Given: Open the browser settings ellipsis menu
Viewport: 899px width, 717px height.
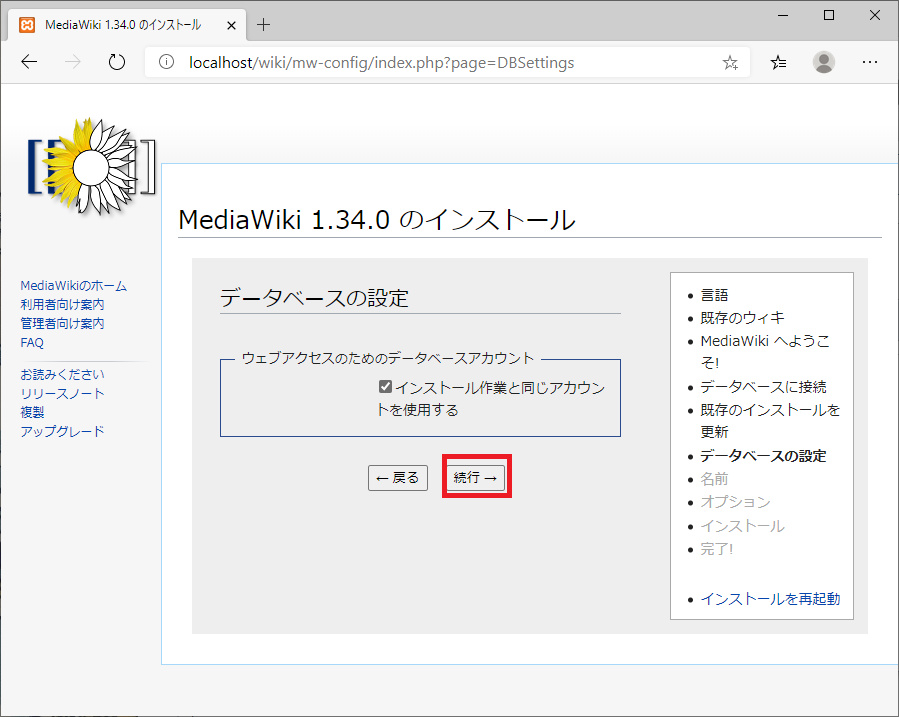Looking at the screenshot, I should point(870,62).
